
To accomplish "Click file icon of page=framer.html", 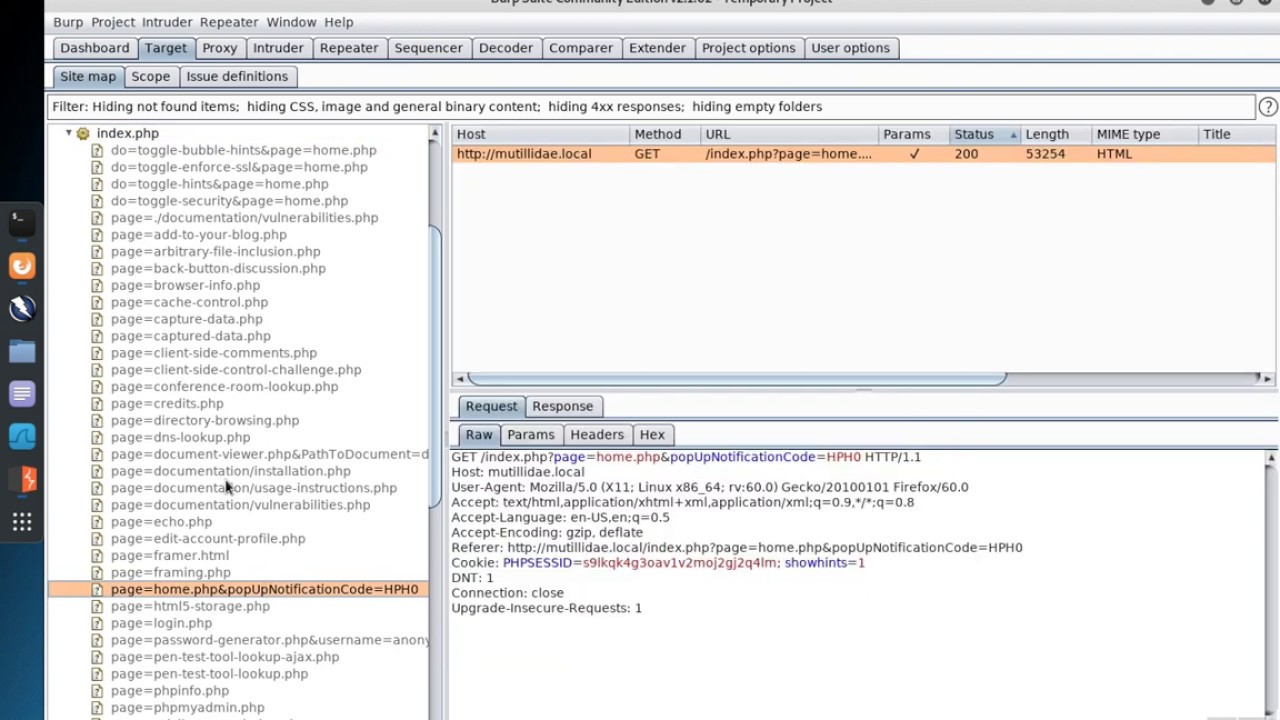I will tap(97, 556).
